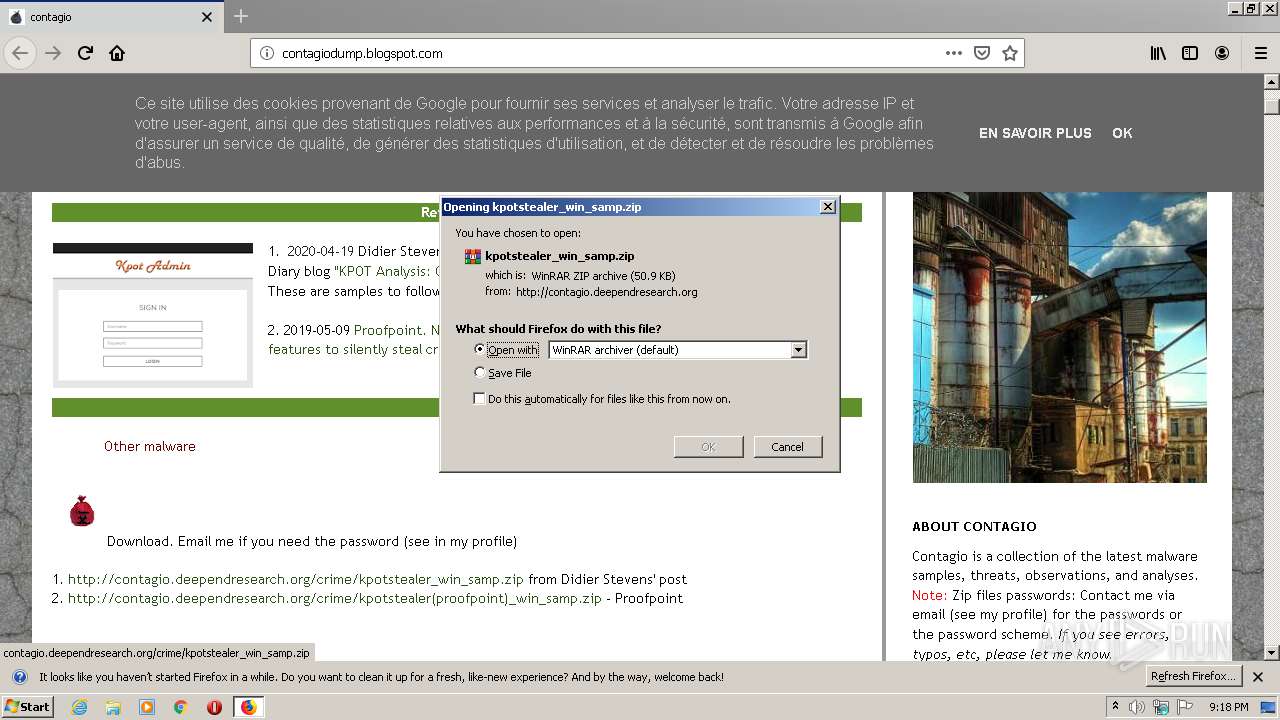
Task: Click the Other malware link
Action: 150,446
